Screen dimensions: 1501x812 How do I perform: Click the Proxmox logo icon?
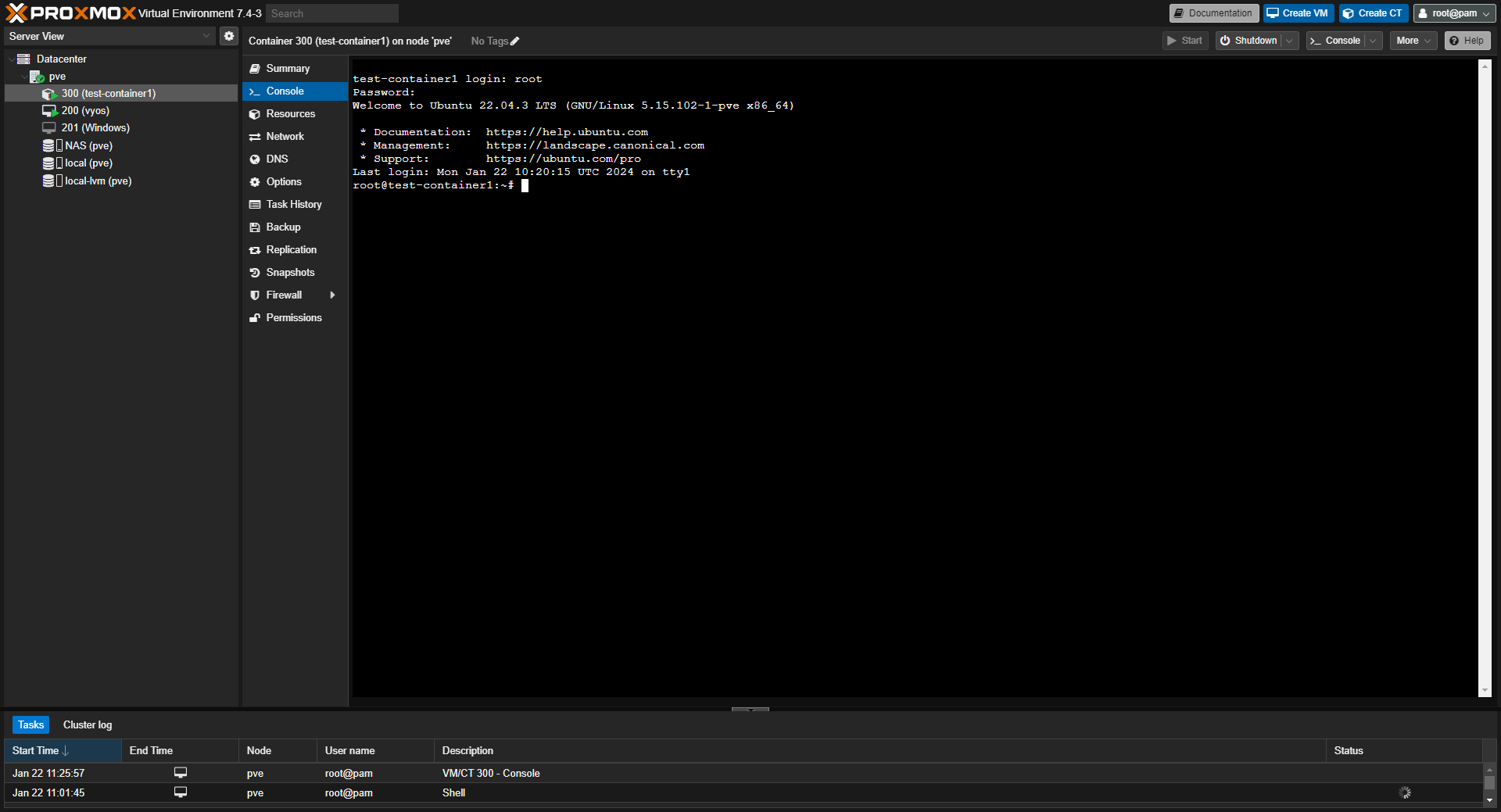16,13
